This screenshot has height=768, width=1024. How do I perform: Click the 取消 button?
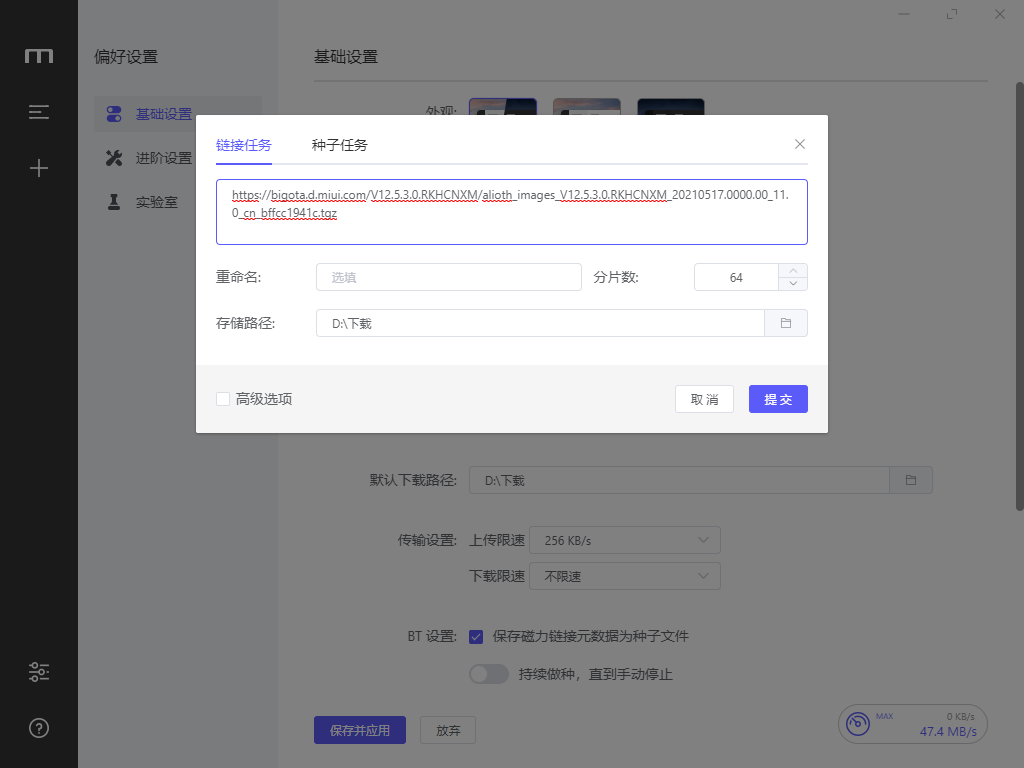704,399
